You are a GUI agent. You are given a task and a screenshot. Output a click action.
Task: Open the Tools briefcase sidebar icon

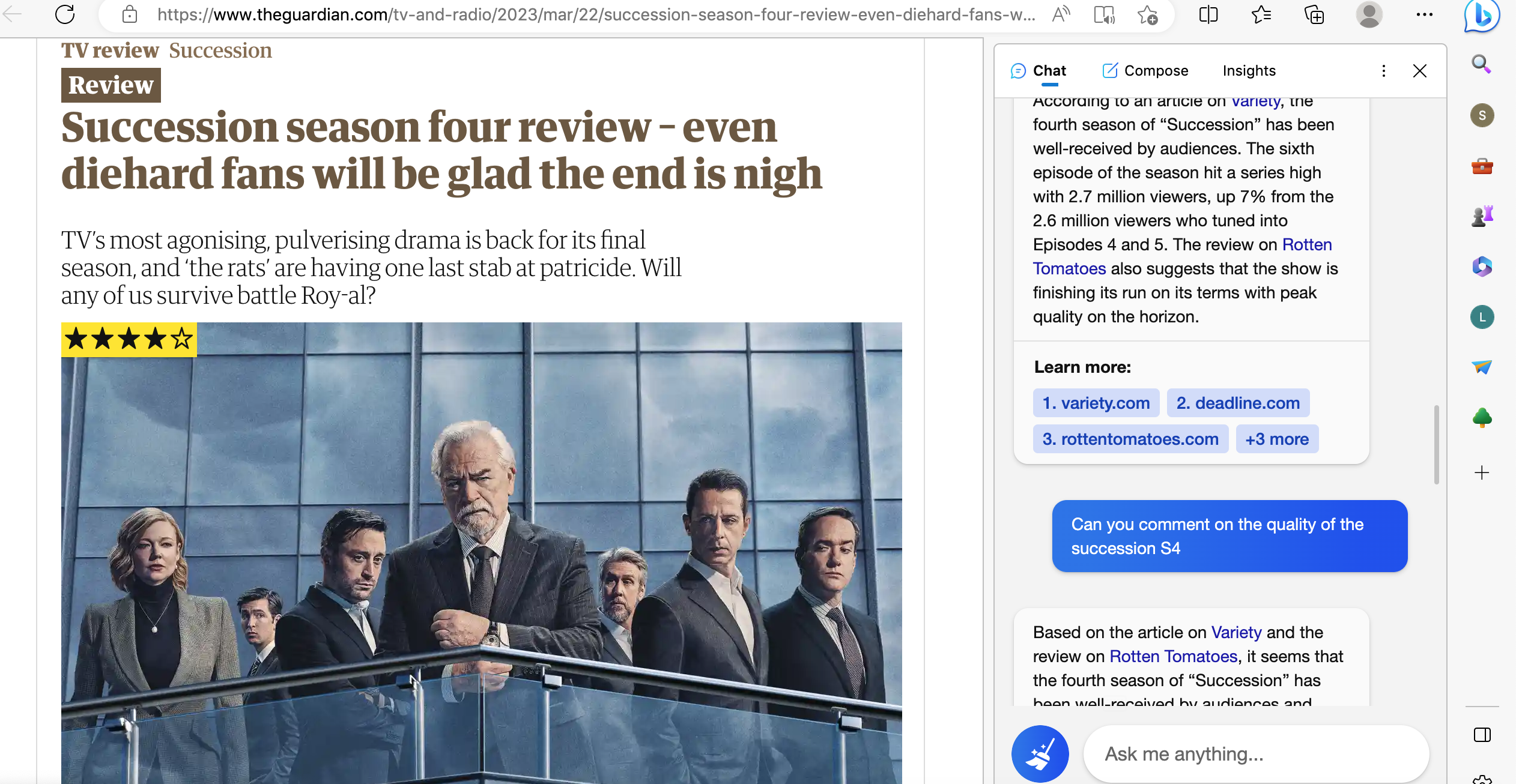click(1482, 166)
